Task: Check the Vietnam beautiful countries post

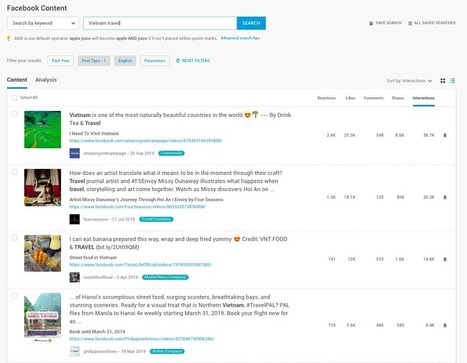Action: 14,114
